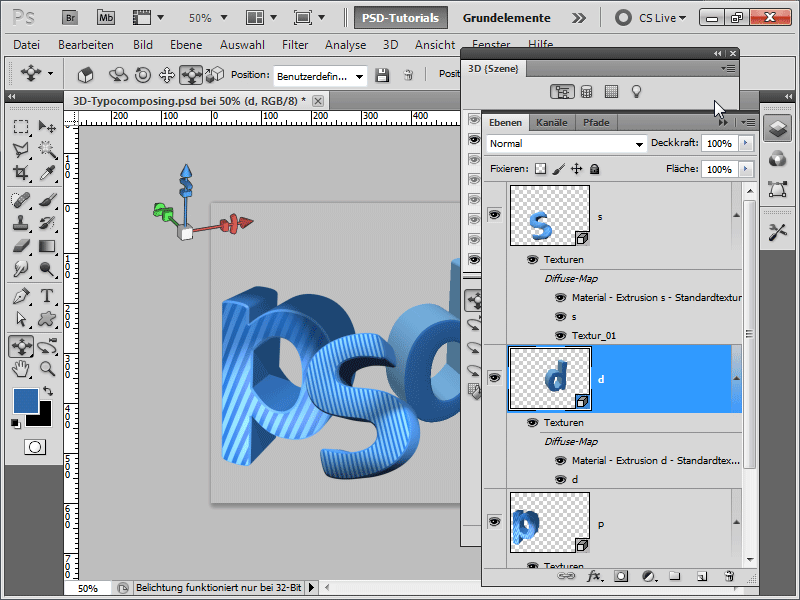Click the 3D Object Roll option

coord(143,76)
